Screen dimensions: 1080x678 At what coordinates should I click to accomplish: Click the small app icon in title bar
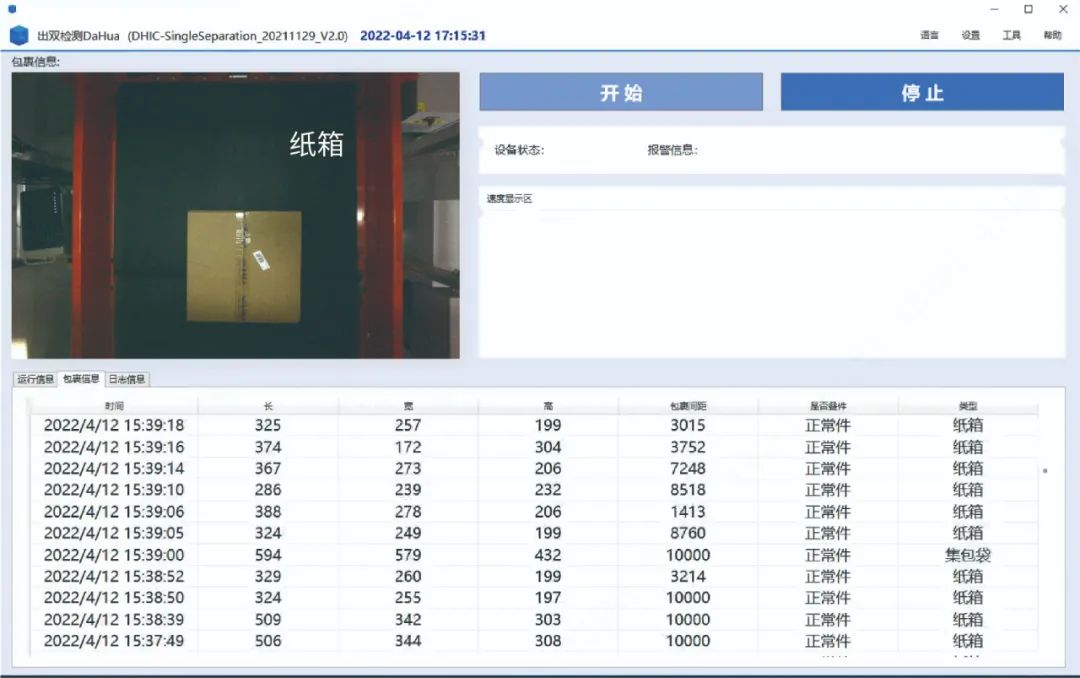[x=12, y=9]
